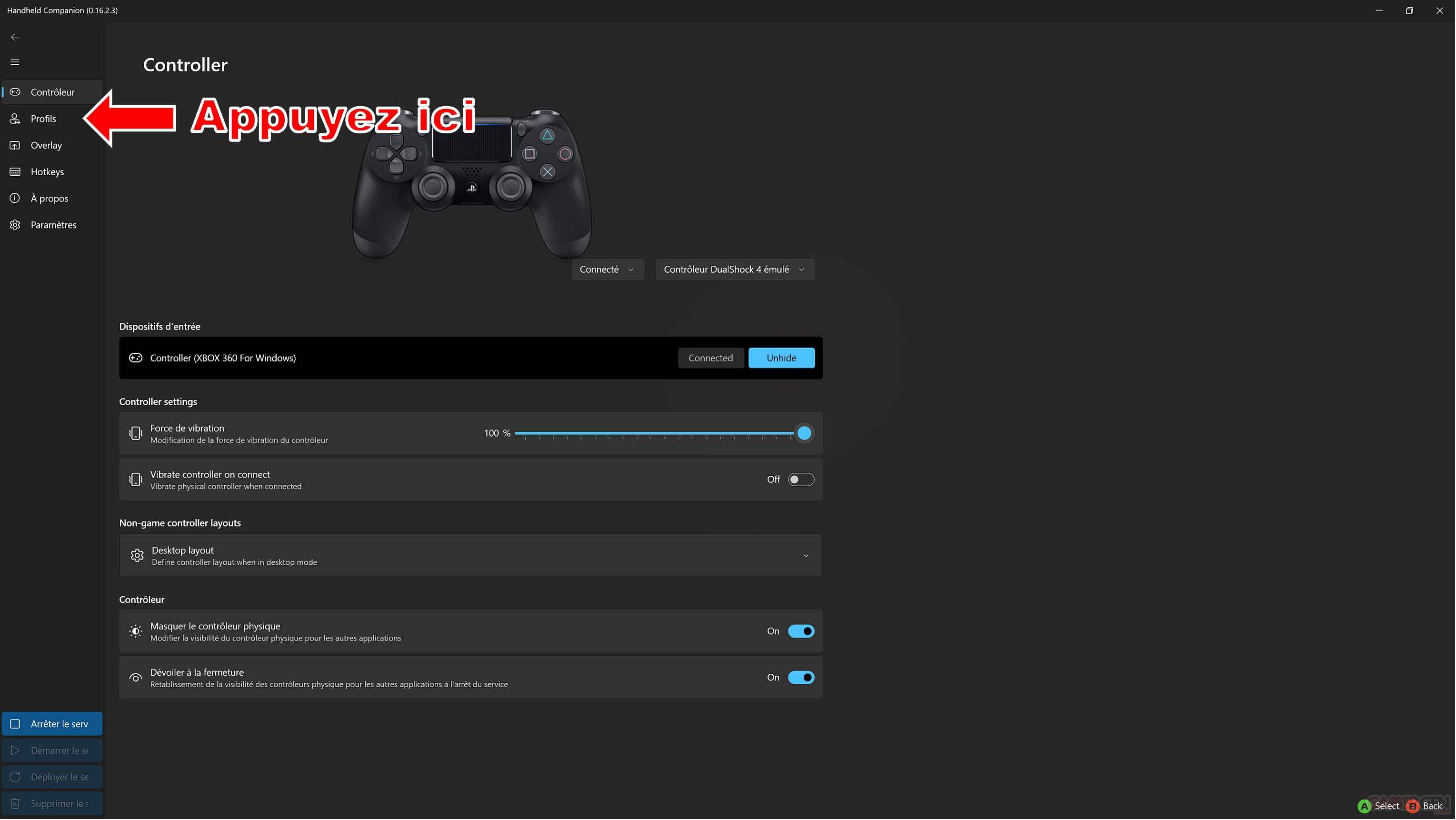1456x820 pixels.
Task: Expand the Desktop layout chevron
Action: (x=806, y=556)
